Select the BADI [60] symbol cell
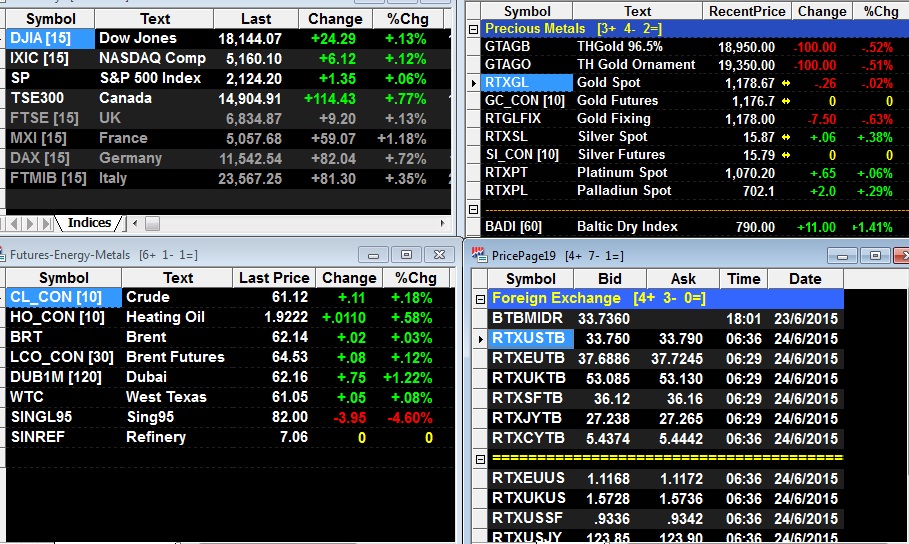 coord(526,226)
